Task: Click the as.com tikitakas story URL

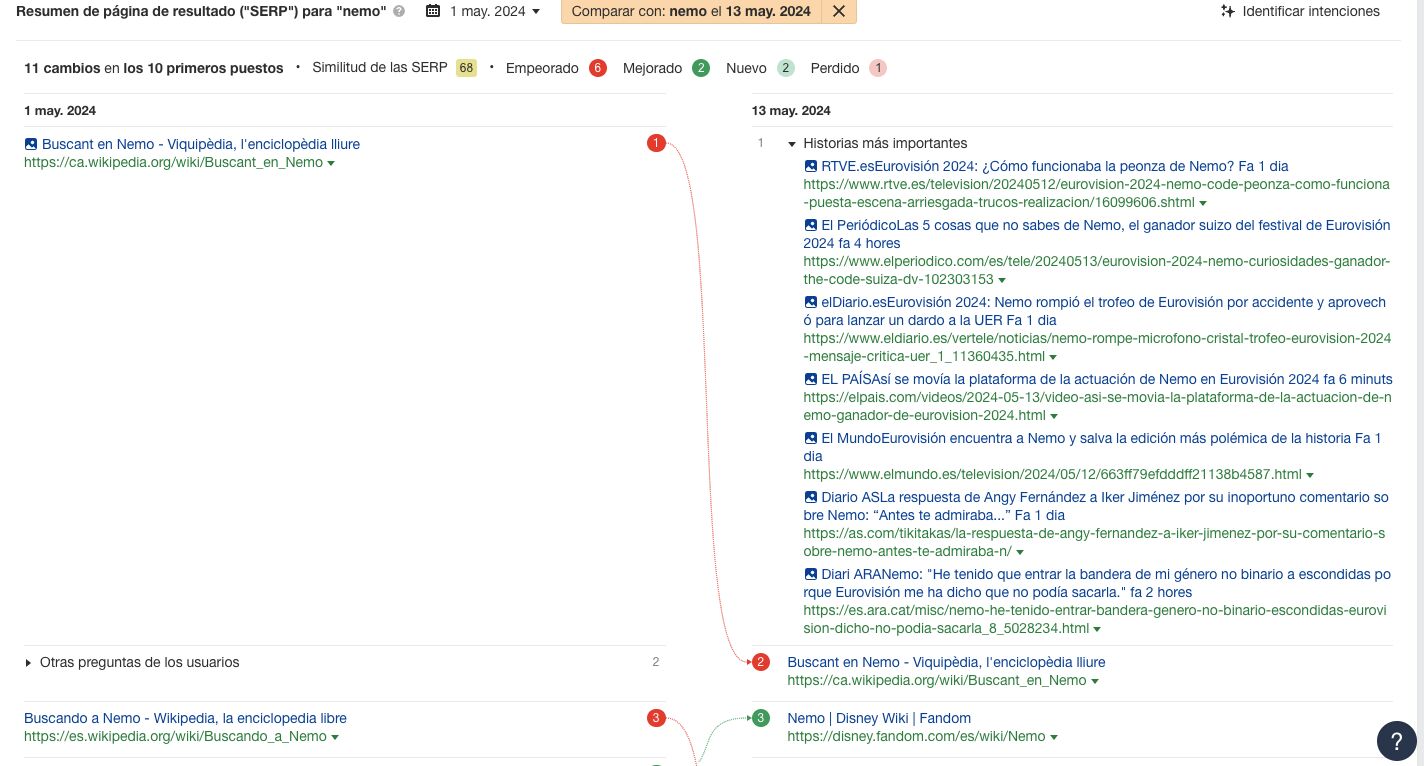Action: tap(1094, 543)
